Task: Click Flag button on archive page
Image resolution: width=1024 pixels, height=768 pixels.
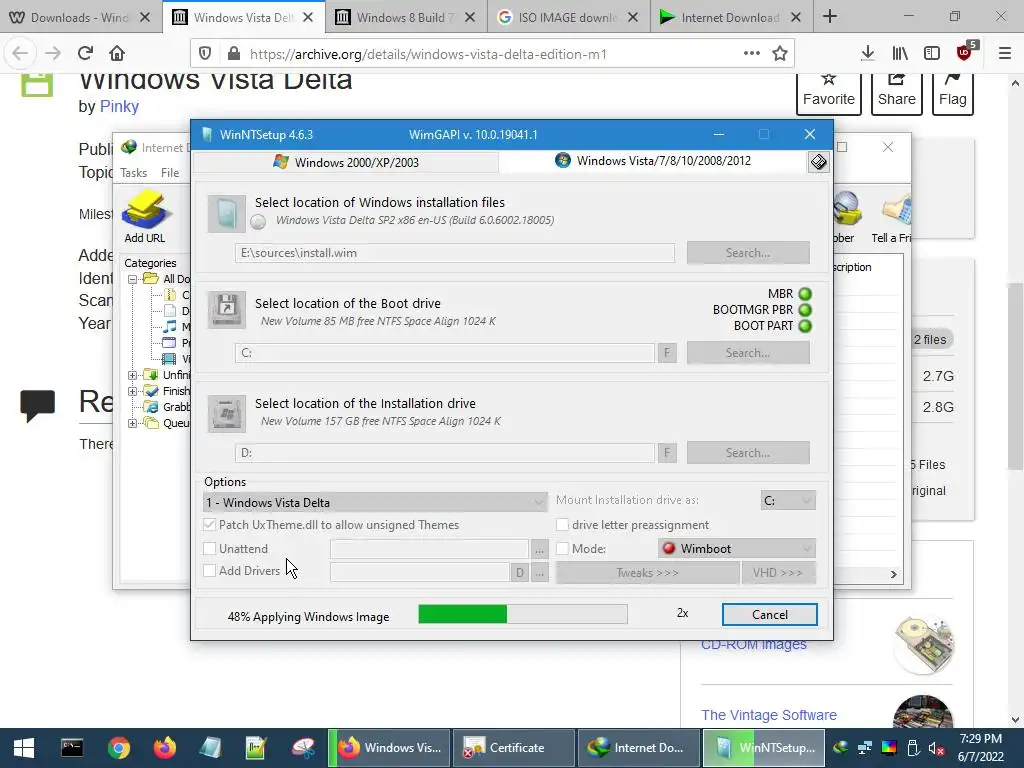Action: point(952,94)
